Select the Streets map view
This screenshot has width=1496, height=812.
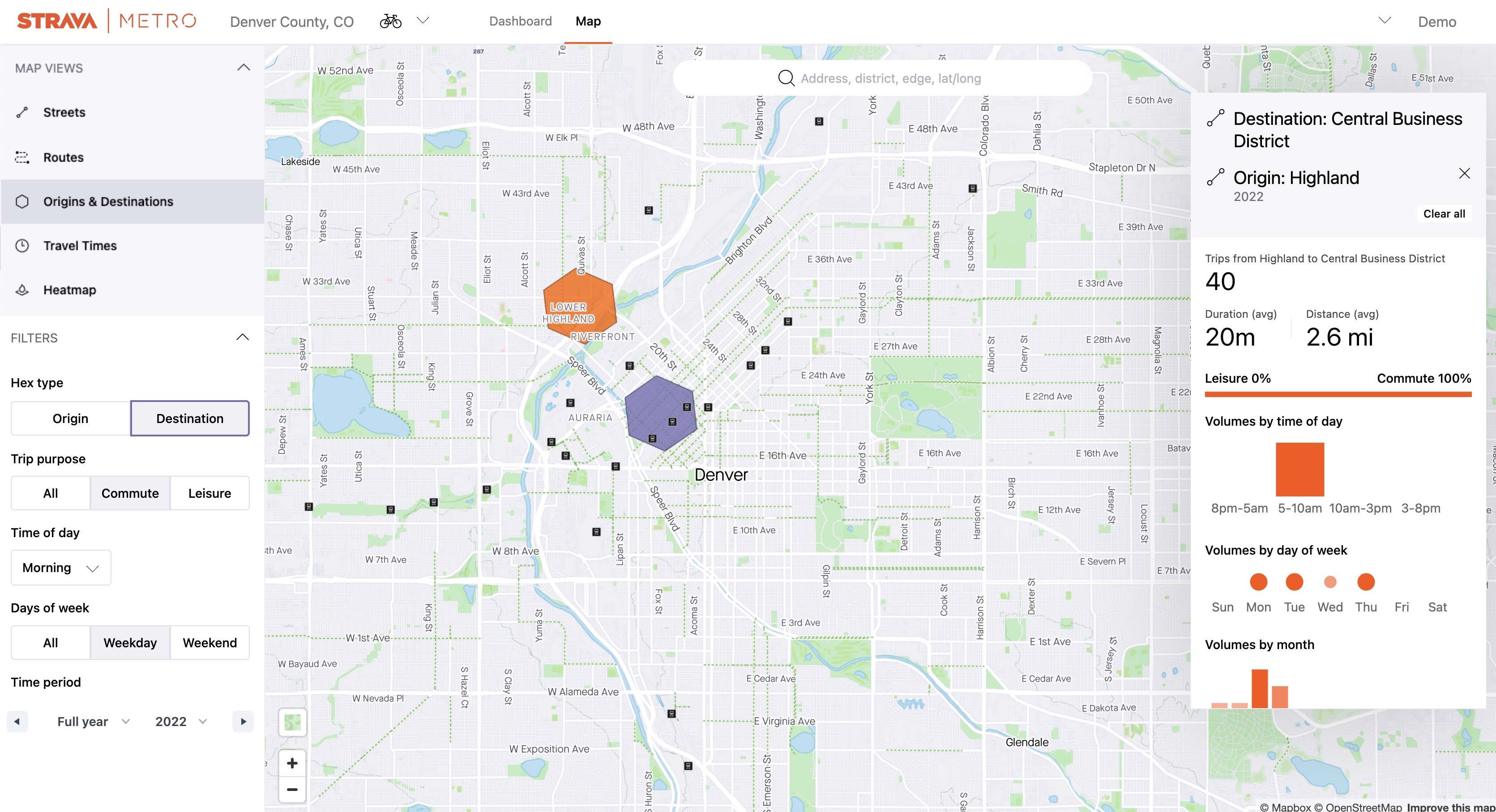[132, 112]
